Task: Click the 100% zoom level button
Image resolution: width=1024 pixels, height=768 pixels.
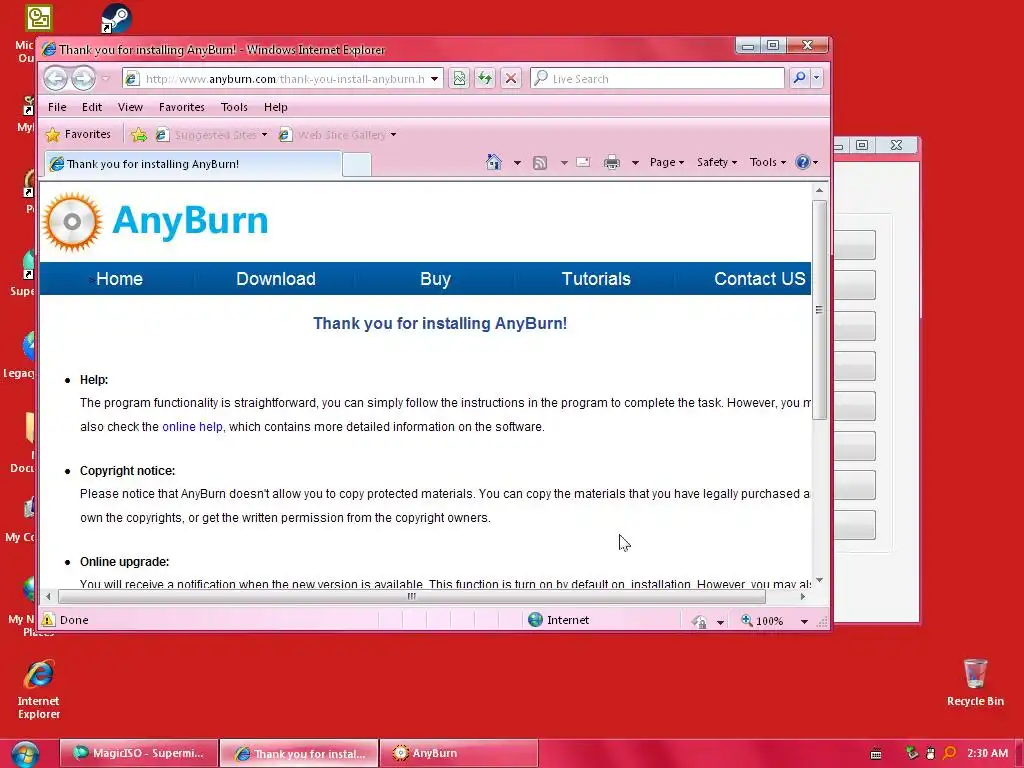Action: point(762,621)
